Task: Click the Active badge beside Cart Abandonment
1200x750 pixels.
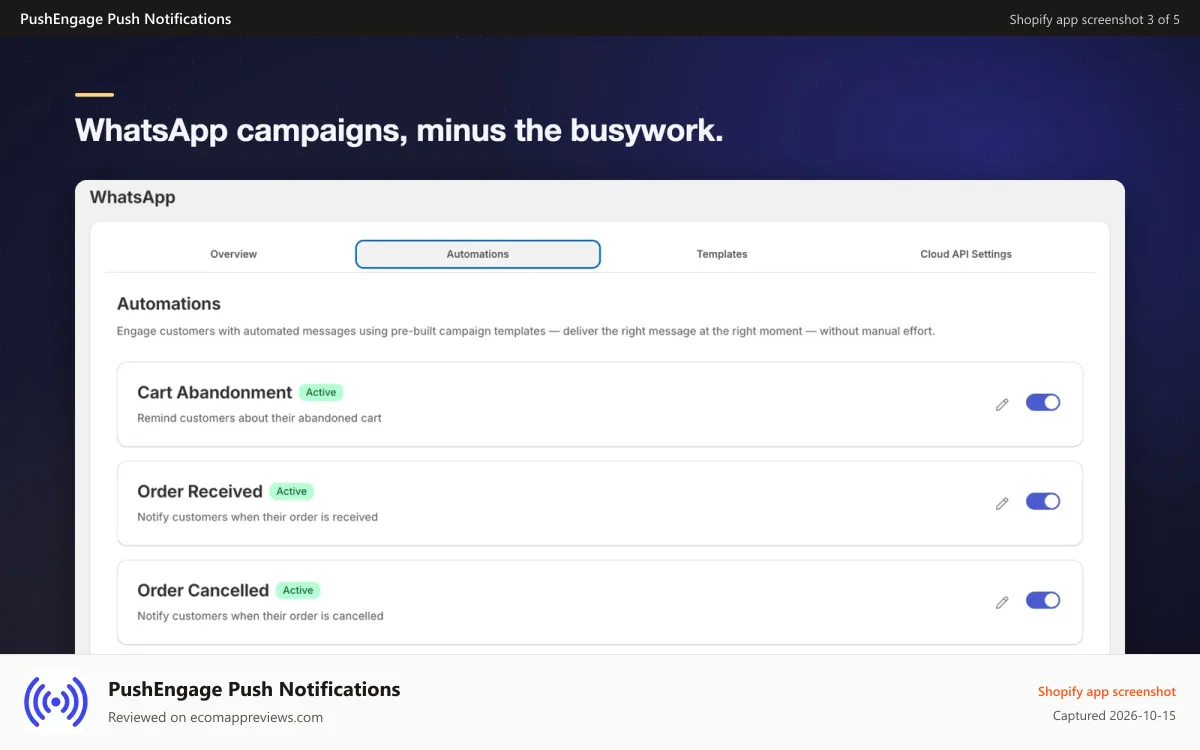Action: (321, 392)
